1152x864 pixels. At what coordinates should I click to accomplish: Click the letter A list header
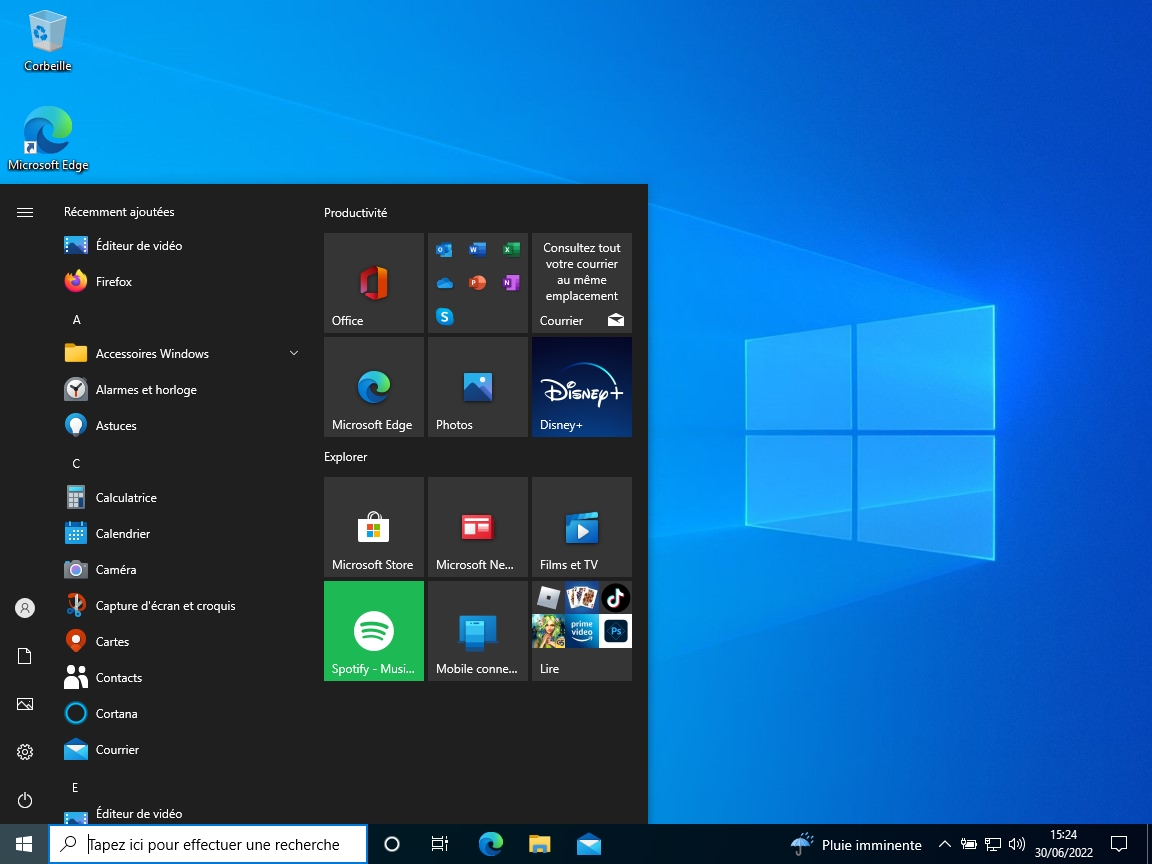[76, 320]
